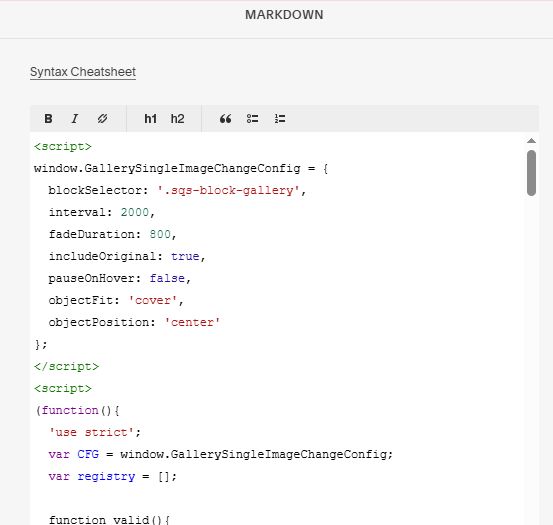Click on the includeOriginal true value
Viewport: 553px width, 525px height.
pyautogui.click(x=185, y=256)
